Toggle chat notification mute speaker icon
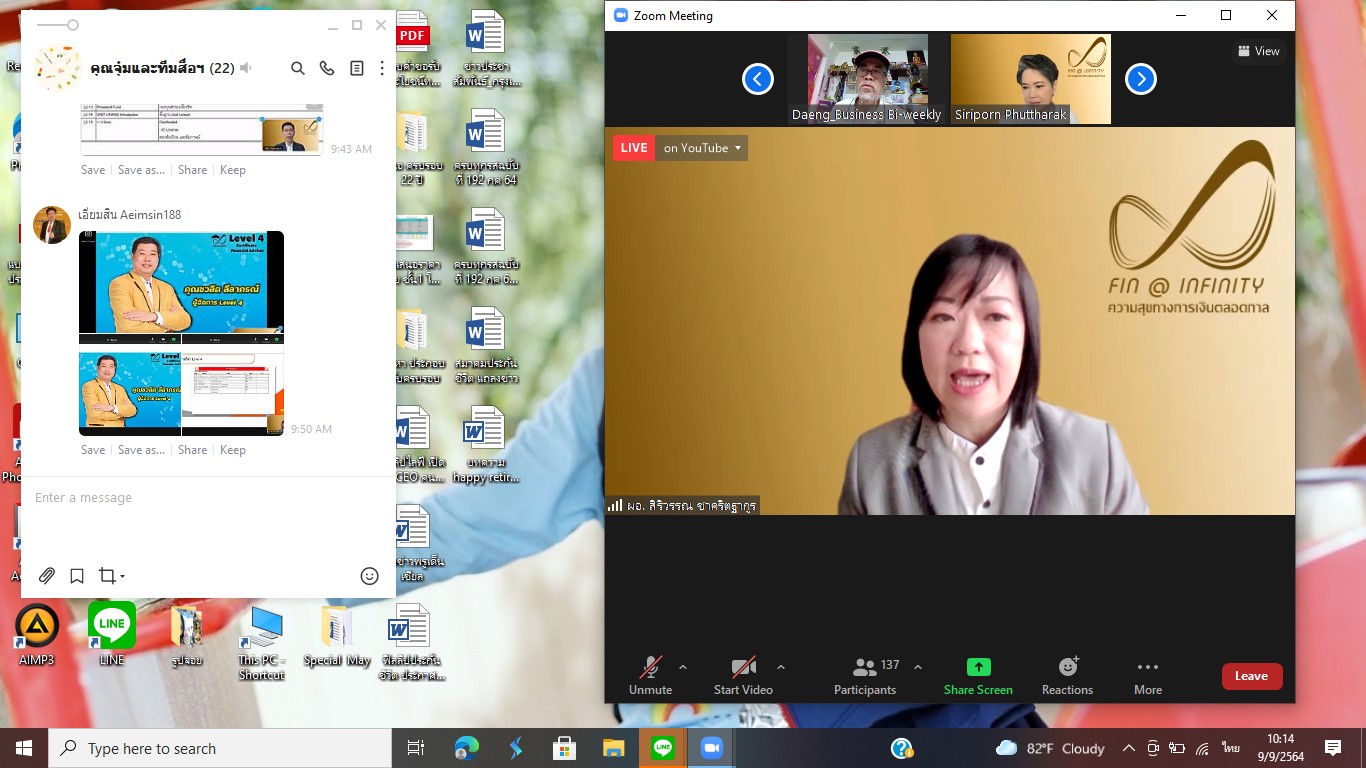The height and width of the screenshot is (768, 1366). [246, 68]
